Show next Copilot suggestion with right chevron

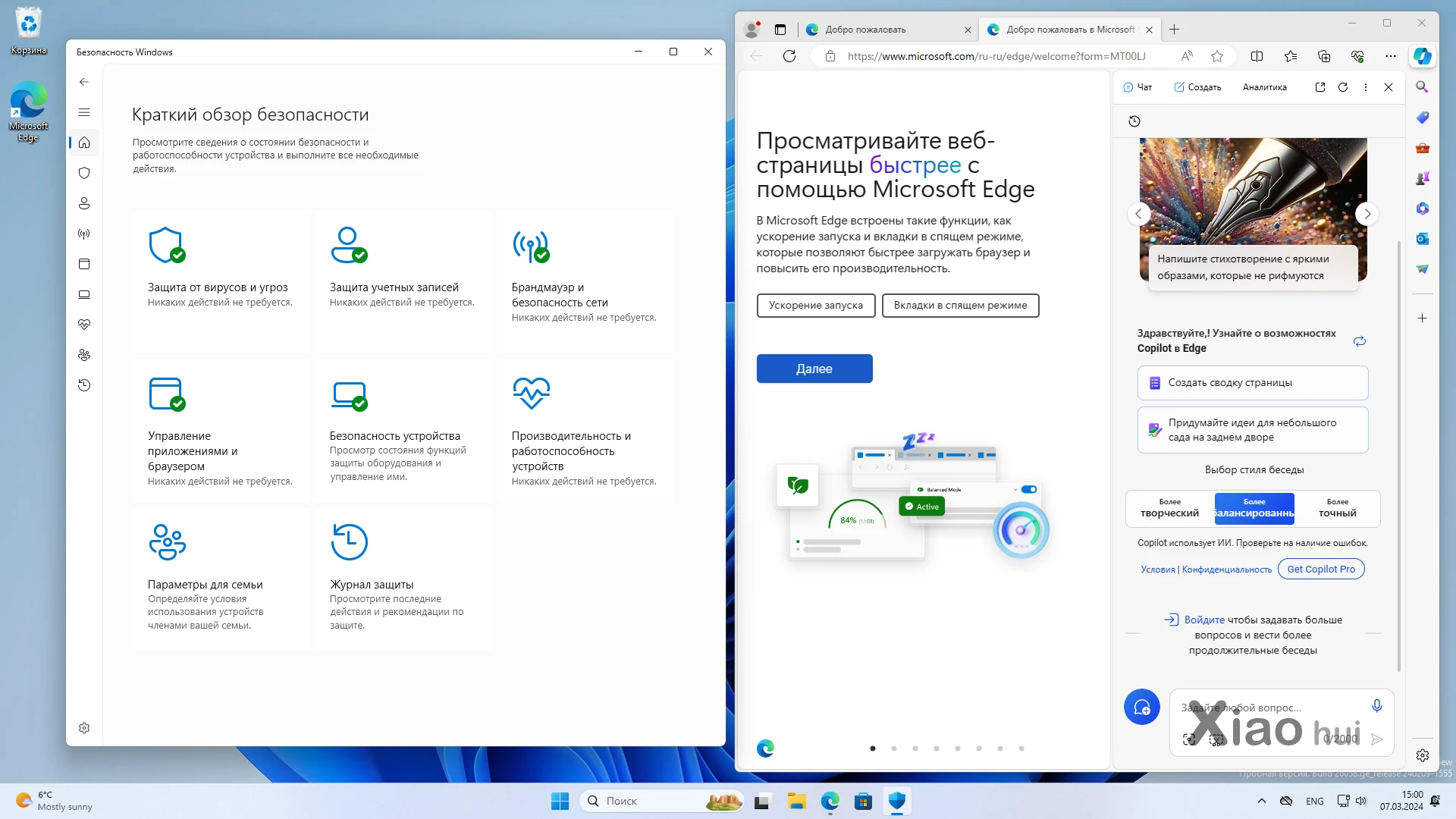[x=1367, y=214]
